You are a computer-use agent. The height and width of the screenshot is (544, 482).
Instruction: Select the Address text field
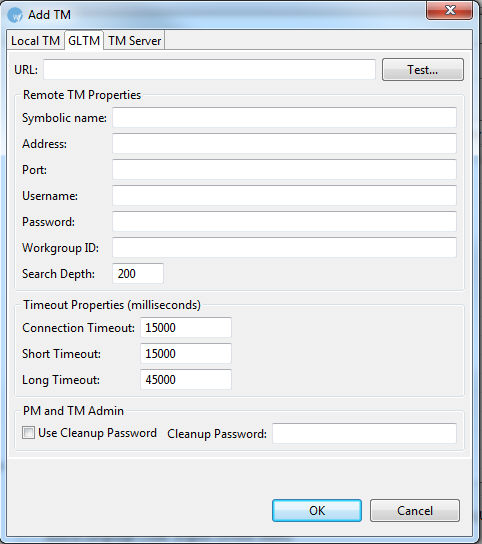point(284,144)
